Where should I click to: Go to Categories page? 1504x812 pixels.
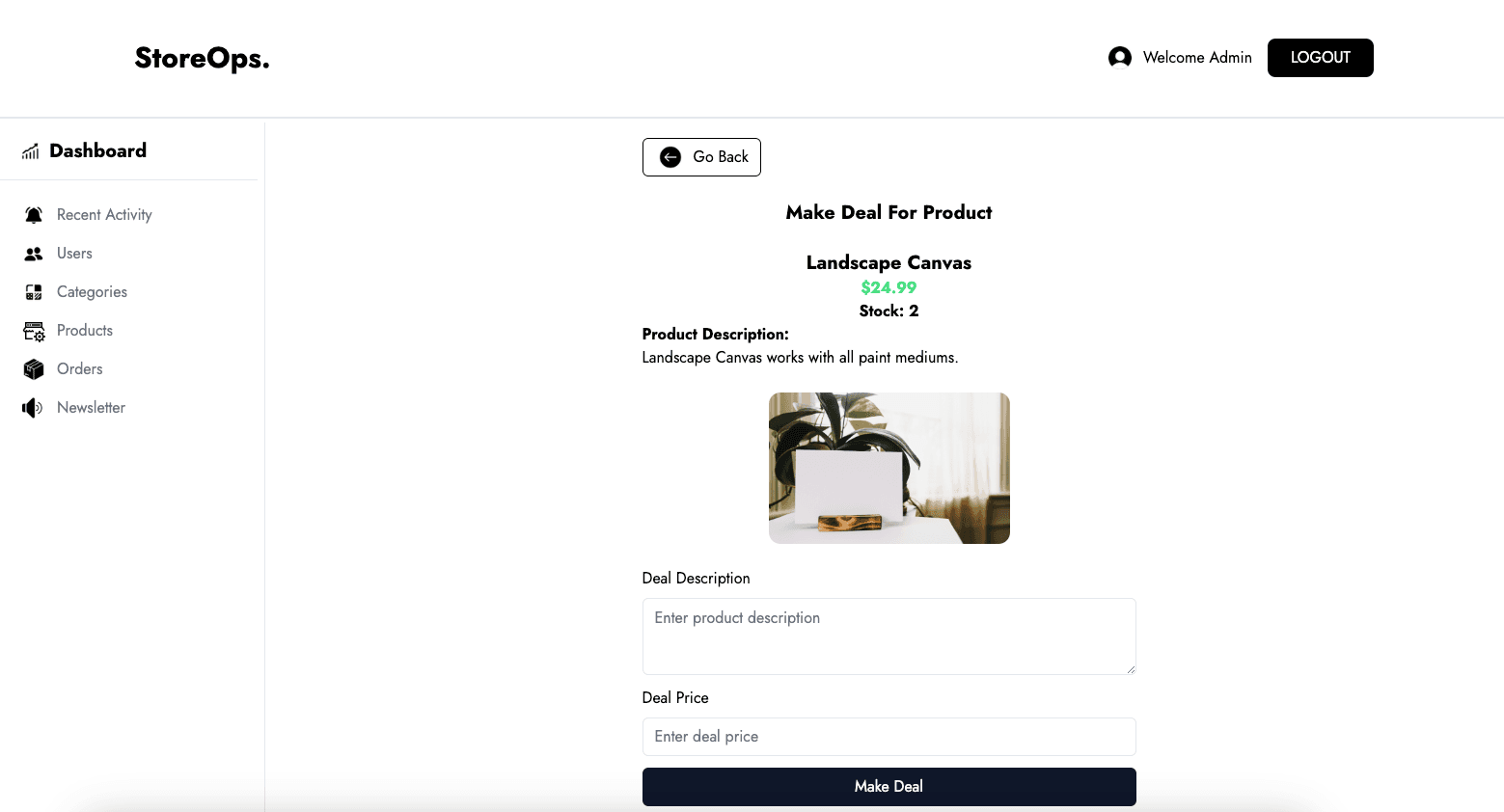pyautogui.click(x=92, y=292)
